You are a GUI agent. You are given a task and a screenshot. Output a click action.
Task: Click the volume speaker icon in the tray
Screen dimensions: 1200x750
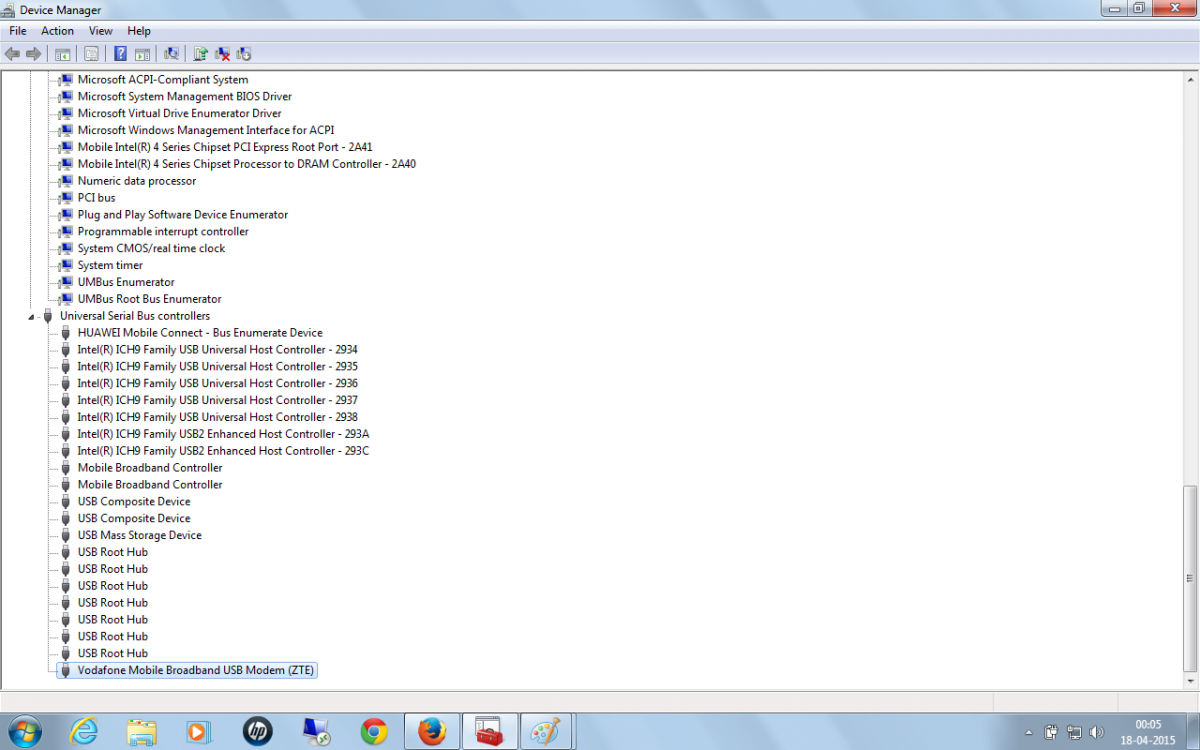point(1096,732)
